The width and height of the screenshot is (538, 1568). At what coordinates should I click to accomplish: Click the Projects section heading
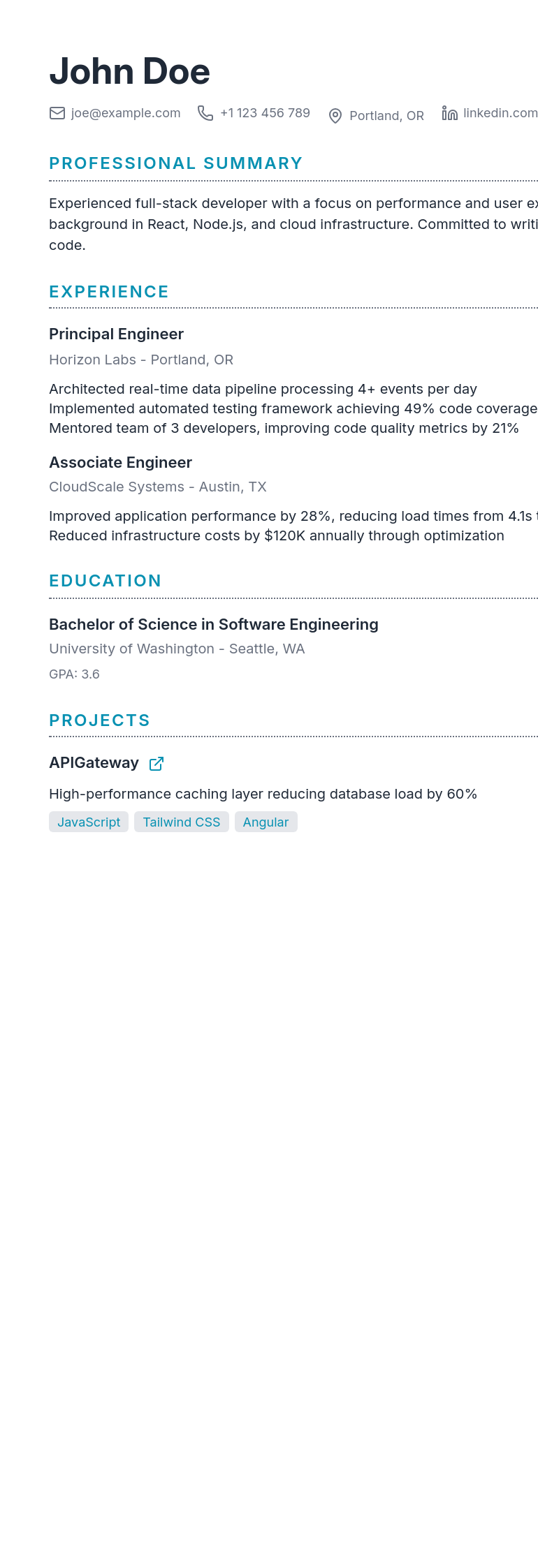click(x=100, y=720)
